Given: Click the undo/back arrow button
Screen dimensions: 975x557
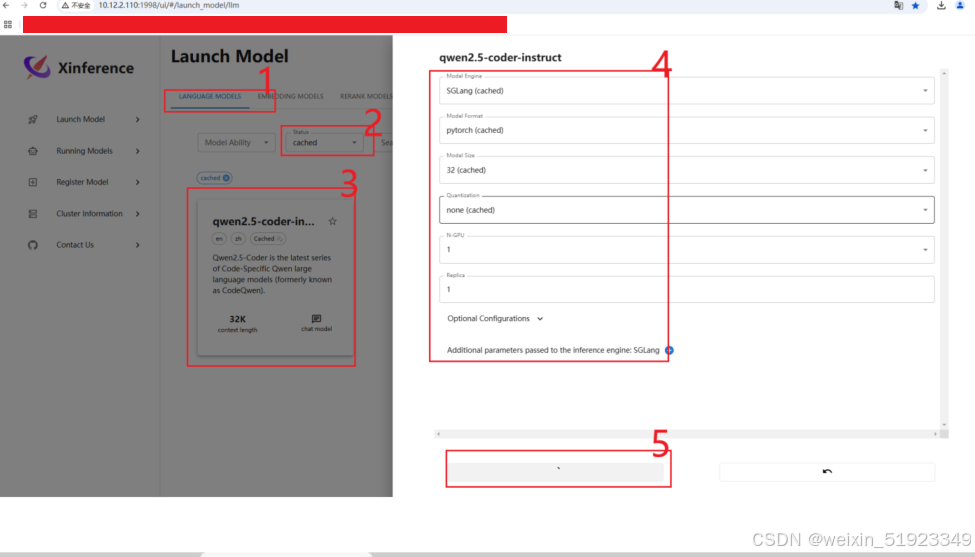Looking at the screenshot, I should click(x=827, y=472).
